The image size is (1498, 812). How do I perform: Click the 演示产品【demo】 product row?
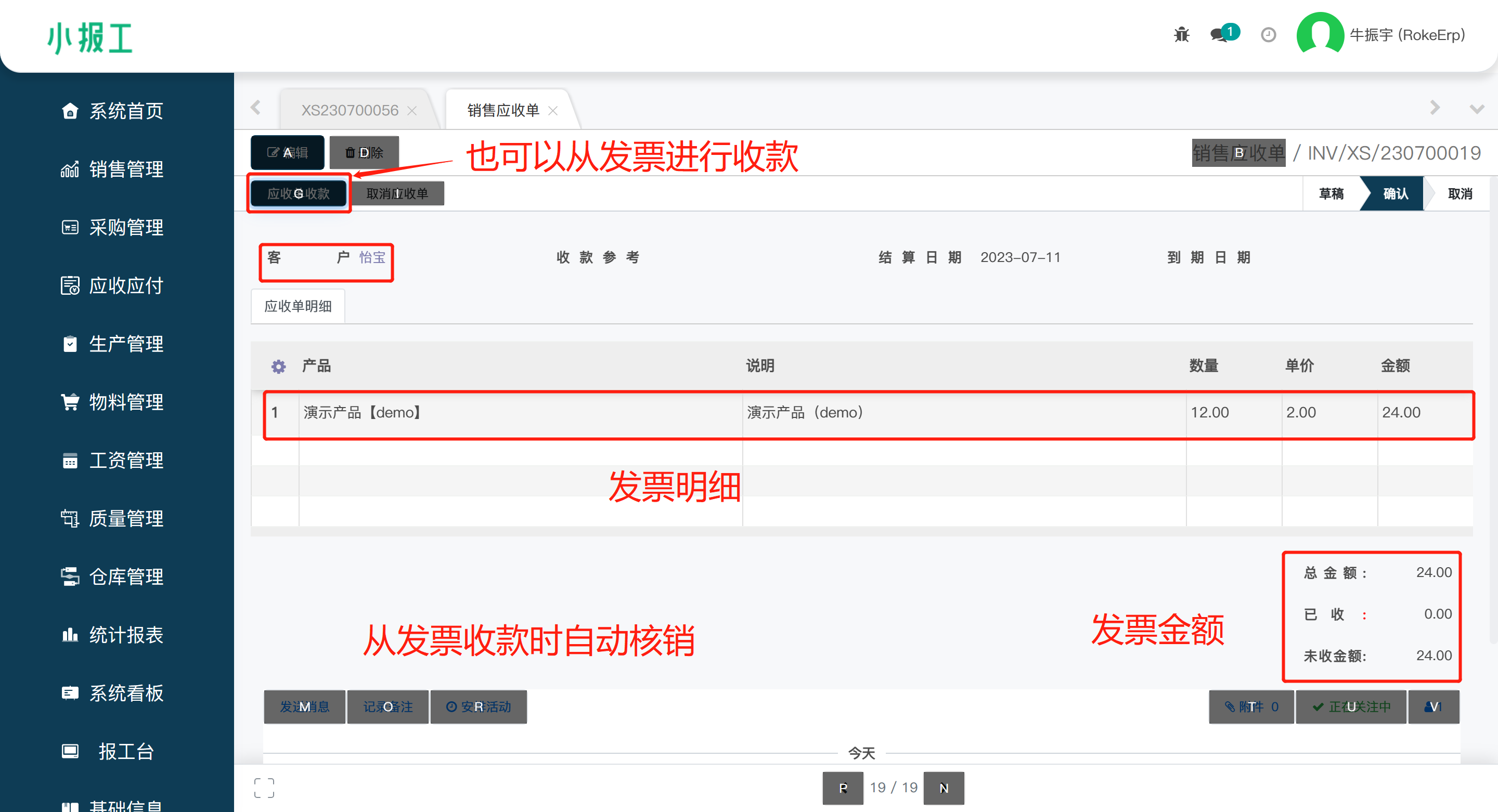[361, 413]
